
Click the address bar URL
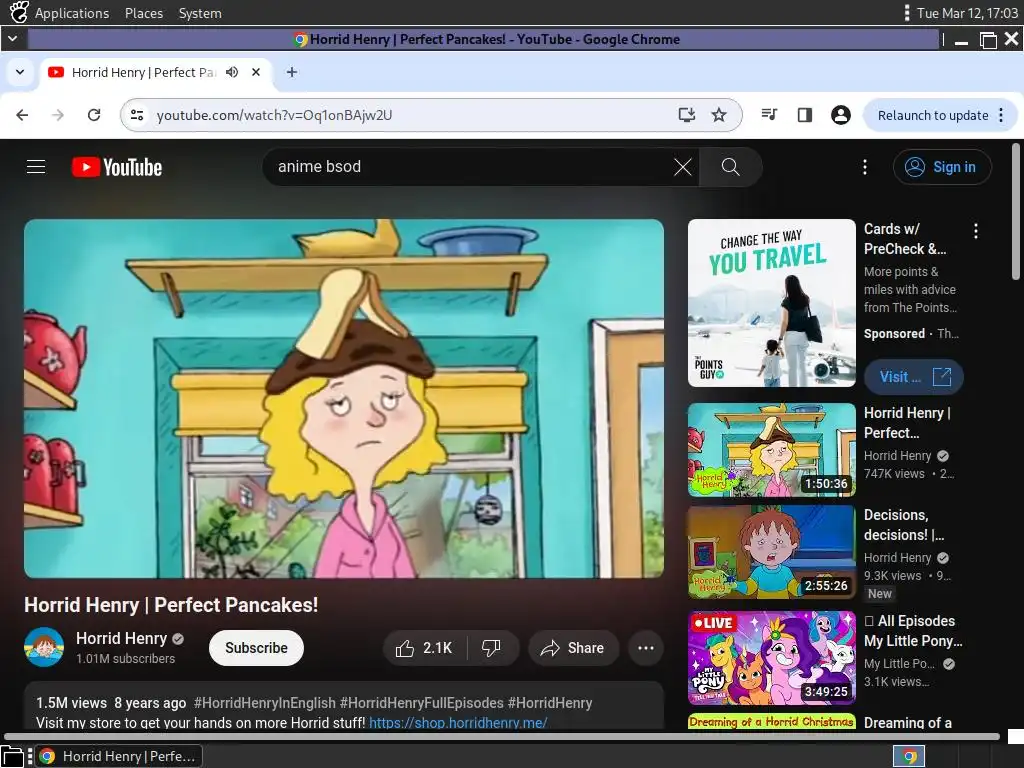[x=274, y=115]
